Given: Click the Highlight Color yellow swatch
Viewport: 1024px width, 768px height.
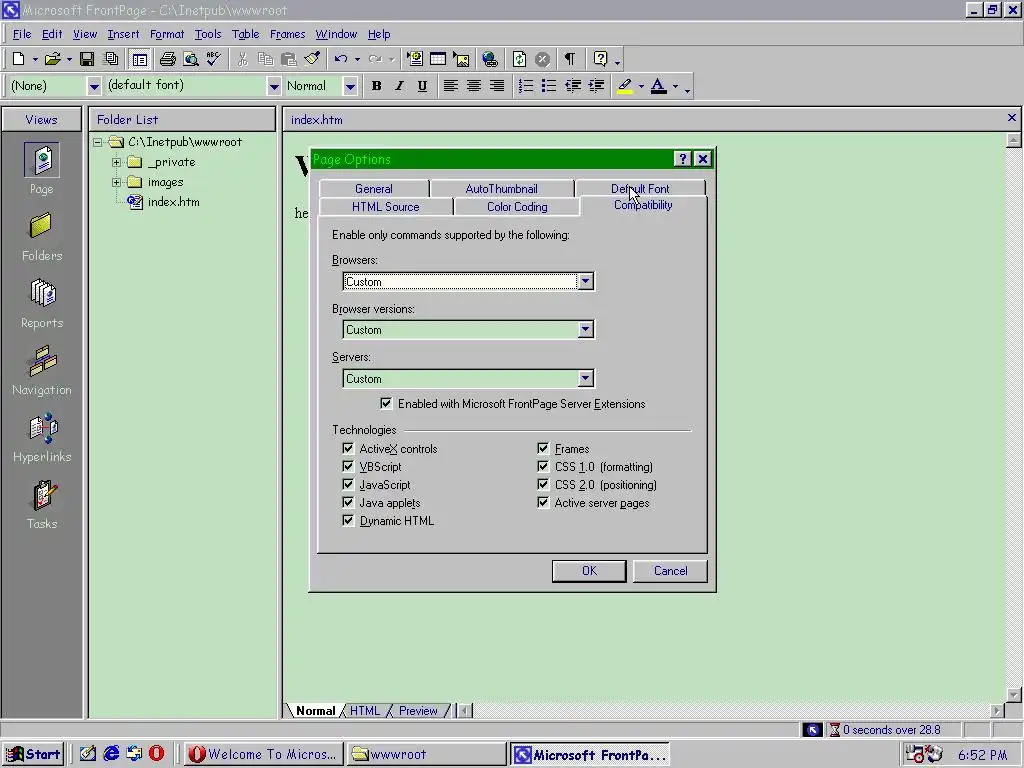Looking at the screenshot, I should click(x=625, y=86).
